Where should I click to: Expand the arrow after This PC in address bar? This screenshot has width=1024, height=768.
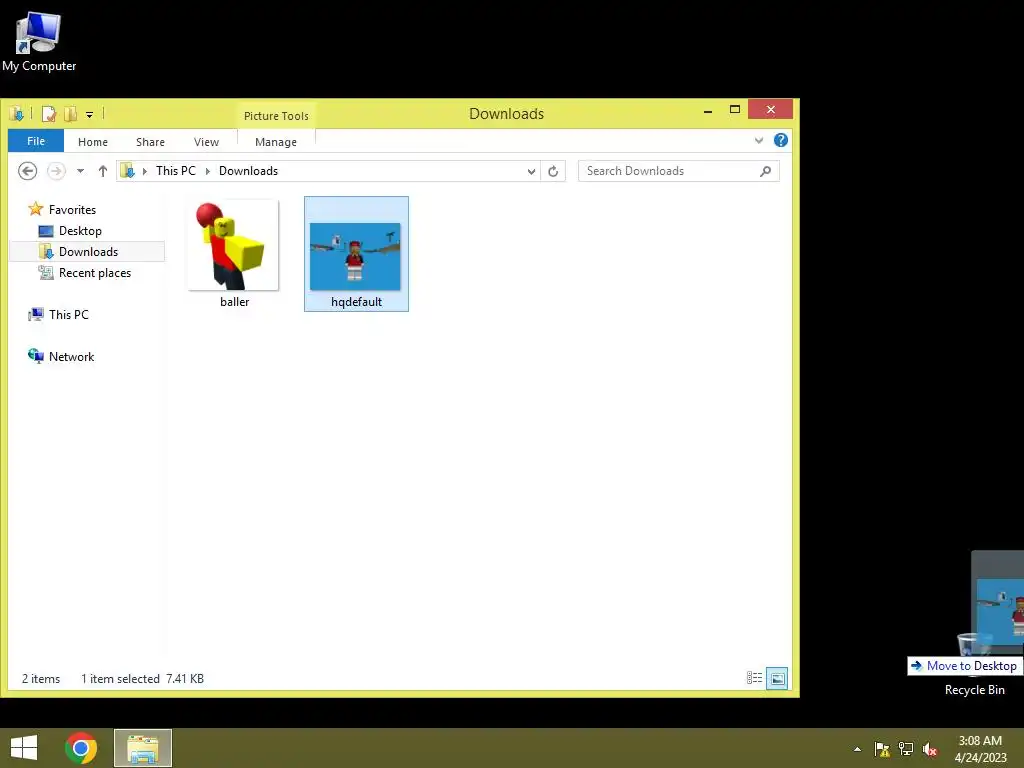click(x=208, y=171)
